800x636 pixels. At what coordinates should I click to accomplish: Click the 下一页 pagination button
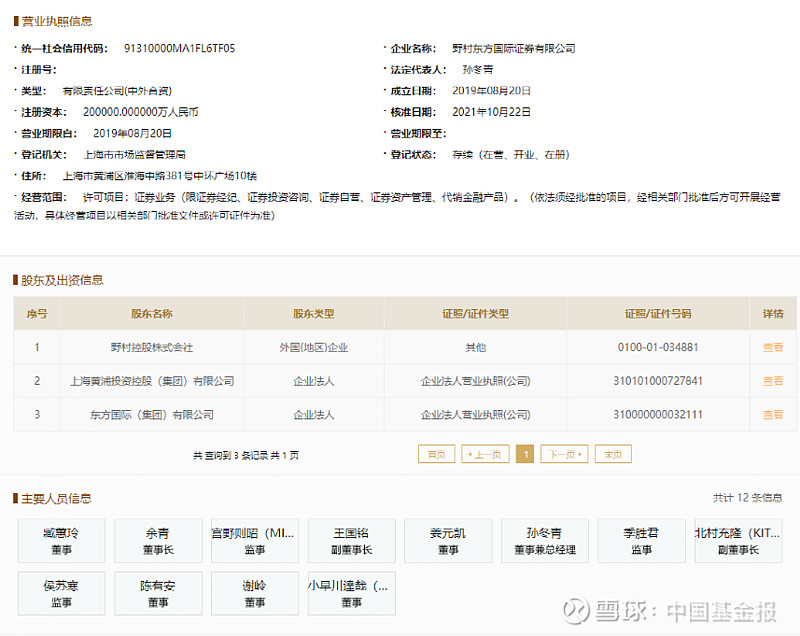point(564,454)
